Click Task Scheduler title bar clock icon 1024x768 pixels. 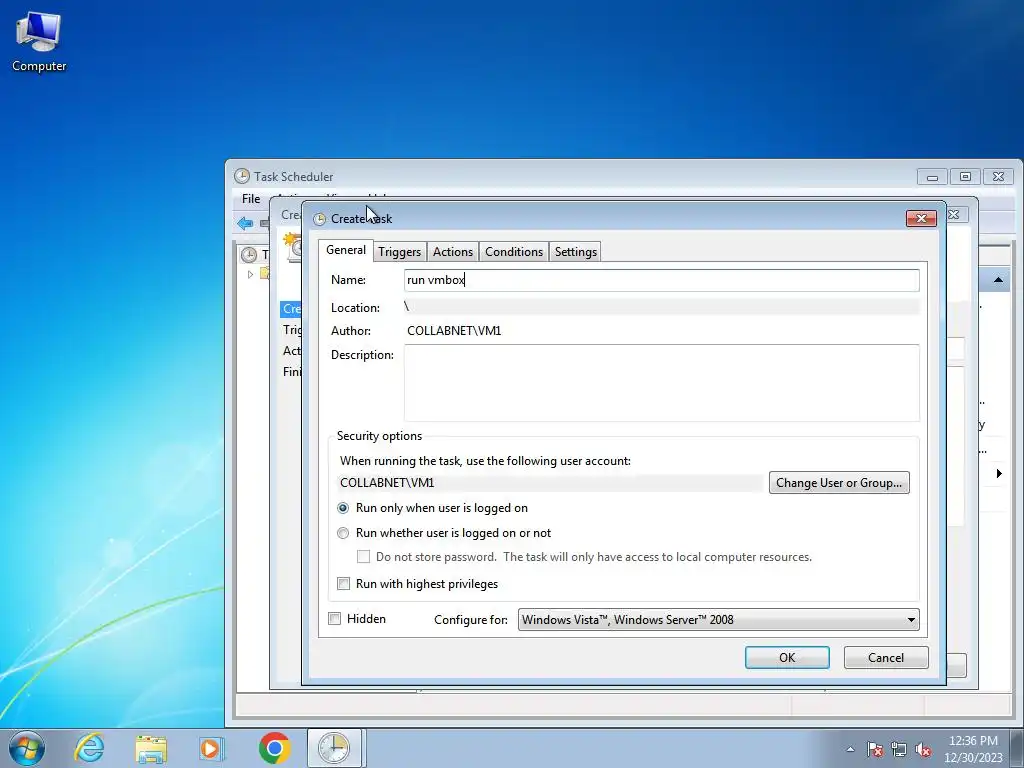tap(242, 176)
